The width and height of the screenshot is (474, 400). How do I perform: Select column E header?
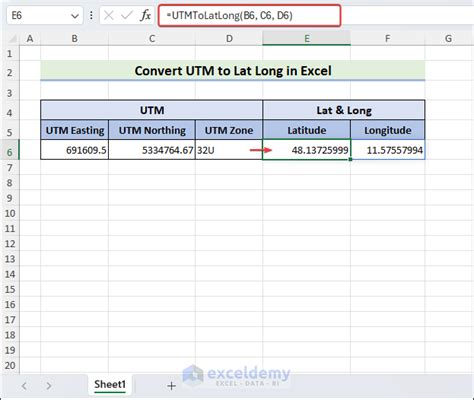(307, 39)
